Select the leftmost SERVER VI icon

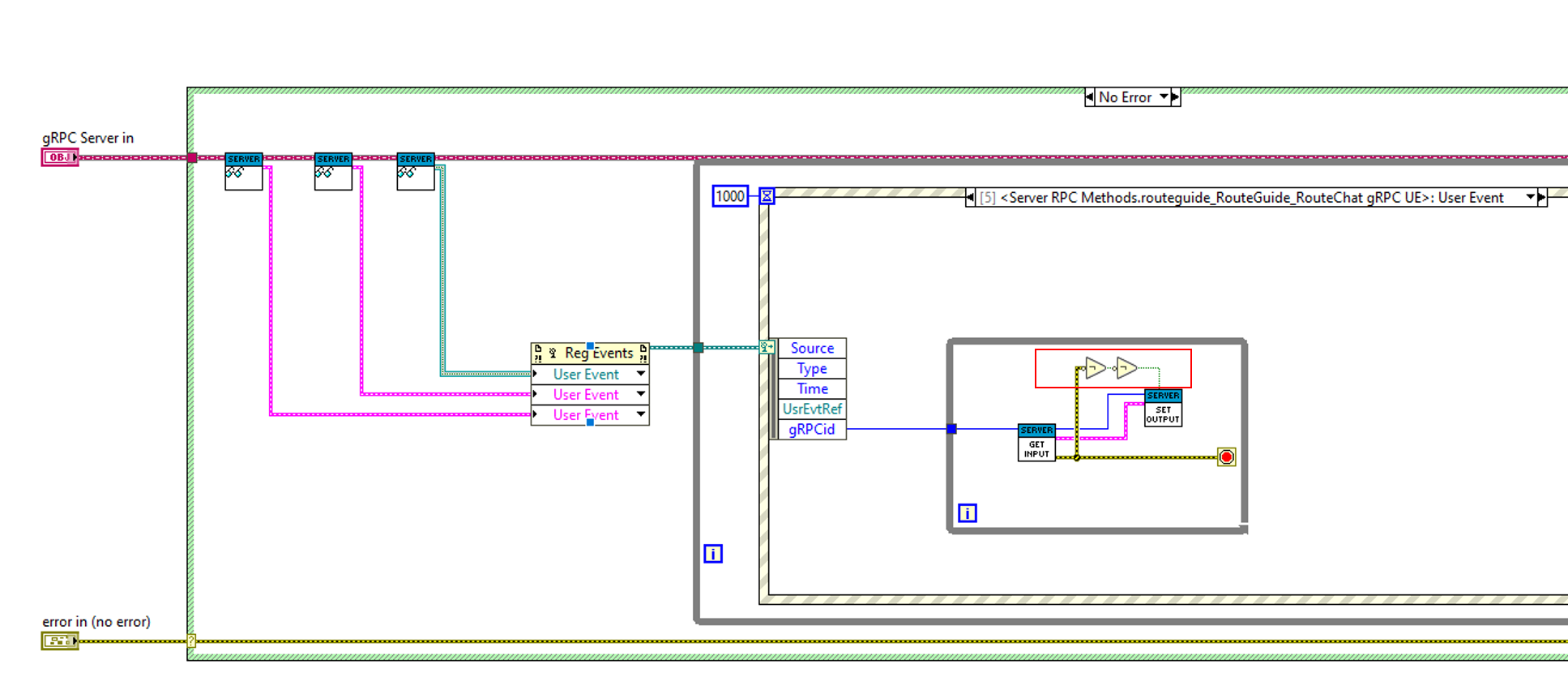point(244,171)
